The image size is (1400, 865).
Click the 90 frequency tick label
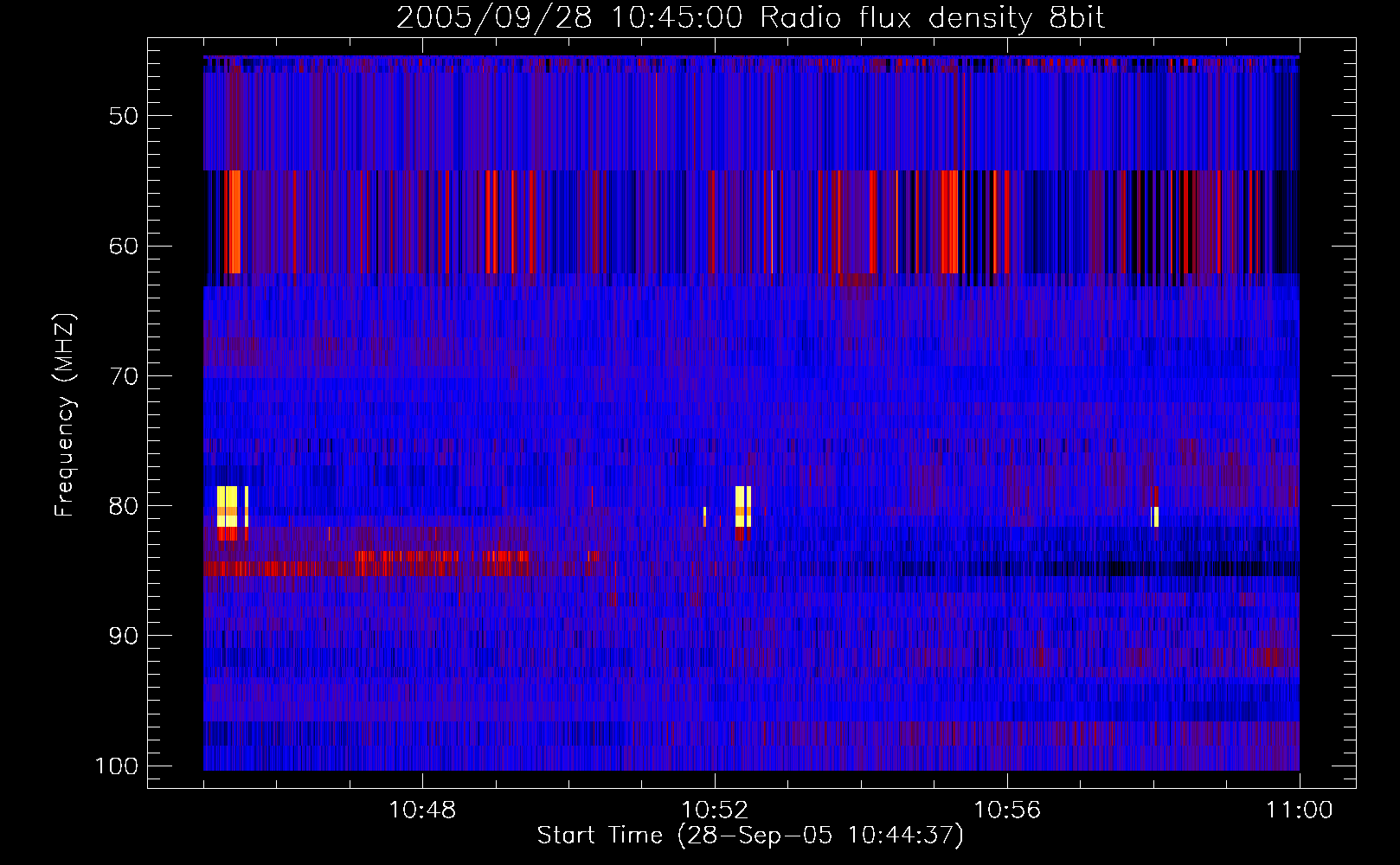124,636
